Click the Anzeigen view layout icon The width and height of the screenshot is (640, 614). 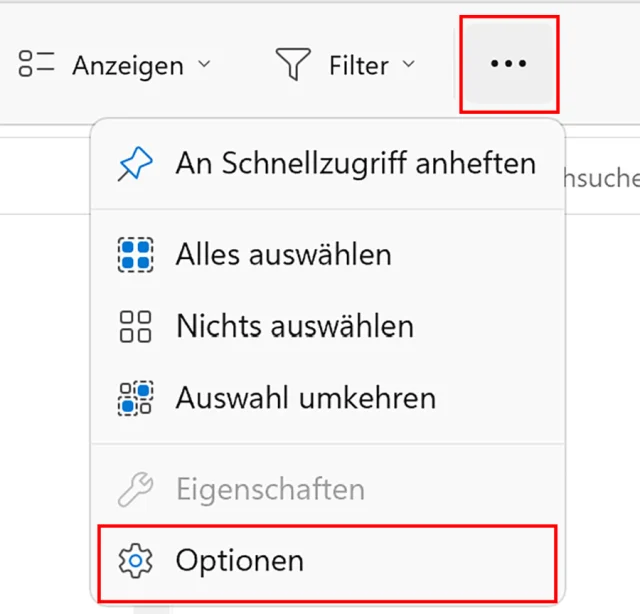click(36, 66)
